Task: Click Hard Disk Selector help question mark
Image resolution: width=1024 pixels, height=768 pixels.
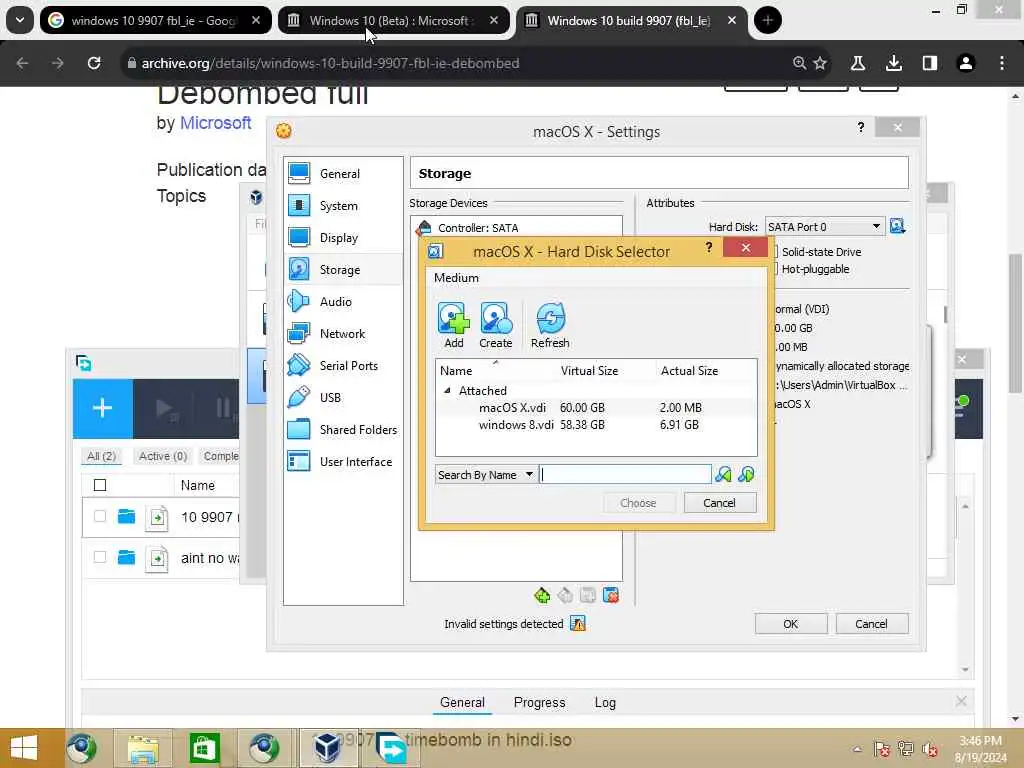Action: click(709, 248)
